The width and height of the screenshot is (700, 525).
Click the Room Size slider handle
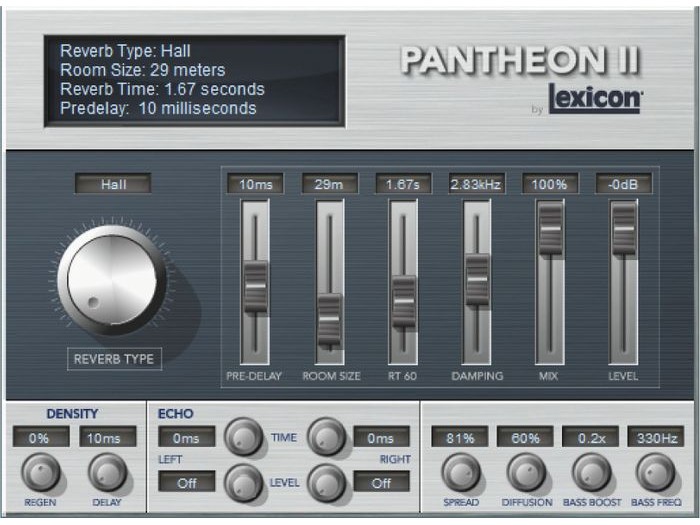point(329,320)
